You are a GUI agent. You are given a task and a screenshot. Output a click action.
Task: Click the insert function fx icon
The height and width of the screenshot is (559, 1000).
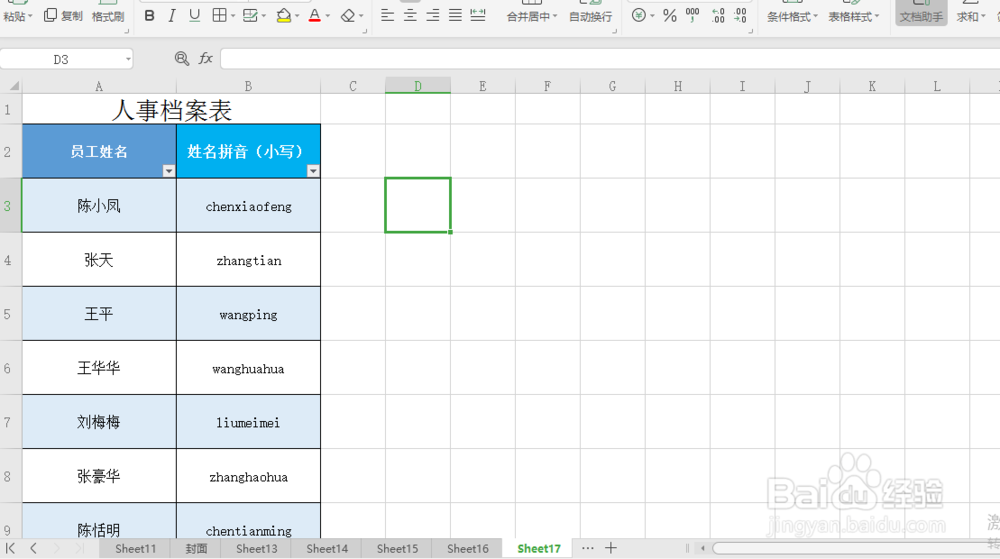point(205,59)
